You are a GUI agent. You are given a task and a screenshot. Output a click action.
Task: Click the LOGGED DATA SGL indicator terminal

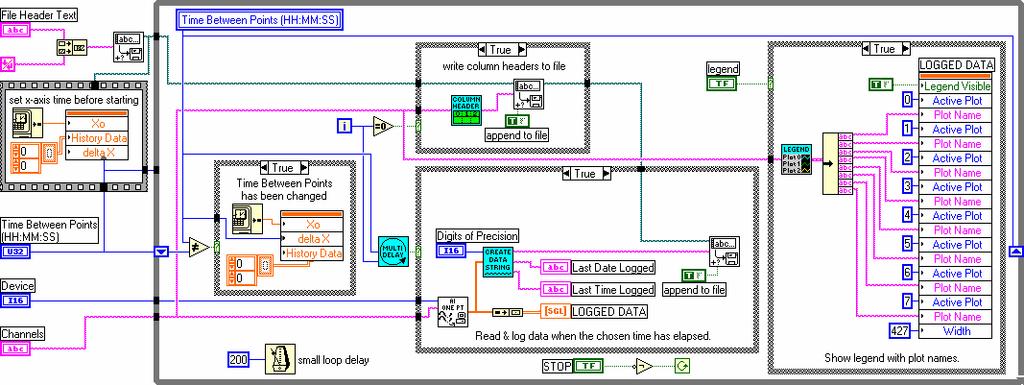pyautogui.click(x=555, y=312)
